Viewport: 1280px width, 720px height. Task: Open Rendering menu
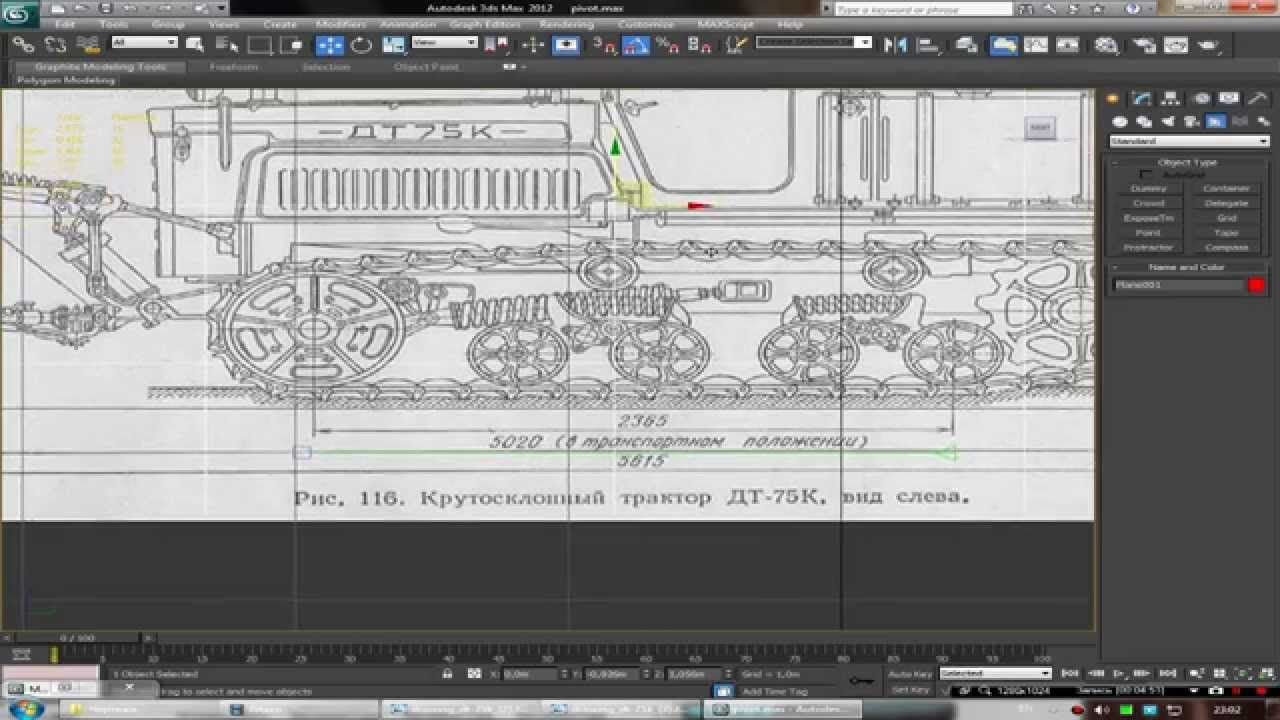pyautogui.click(x=567, y=24)
